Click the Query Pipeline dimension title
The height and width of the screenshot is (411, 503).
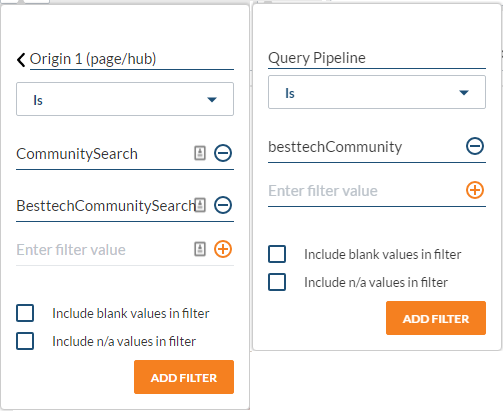pos(317,58)
